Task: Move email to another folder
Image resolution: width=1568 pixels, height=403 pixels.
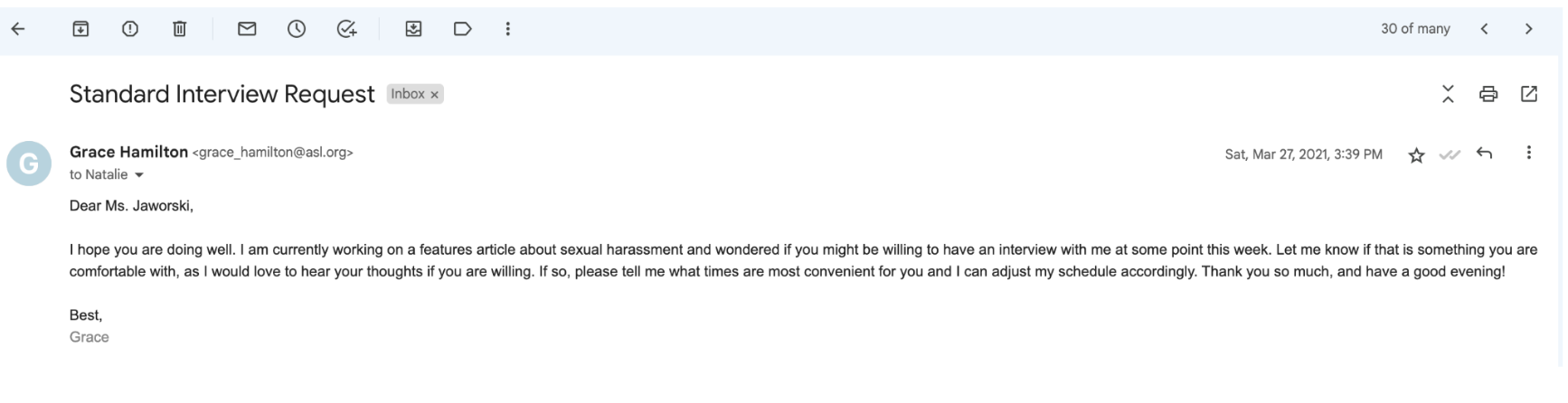Action: (413, 29)
